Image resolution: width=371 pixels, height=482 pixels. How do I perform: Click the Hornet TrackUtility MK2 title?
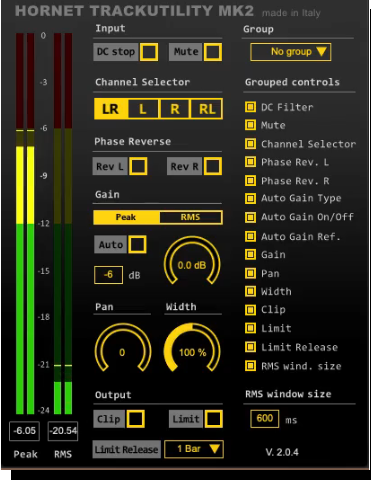click(x=134, y=11)
